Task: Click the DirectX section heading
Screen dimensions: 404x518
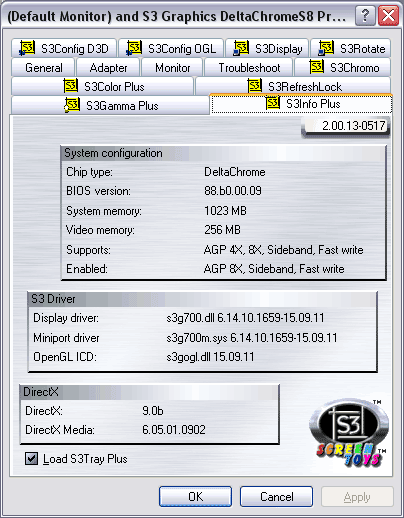Action: [41, 392]
